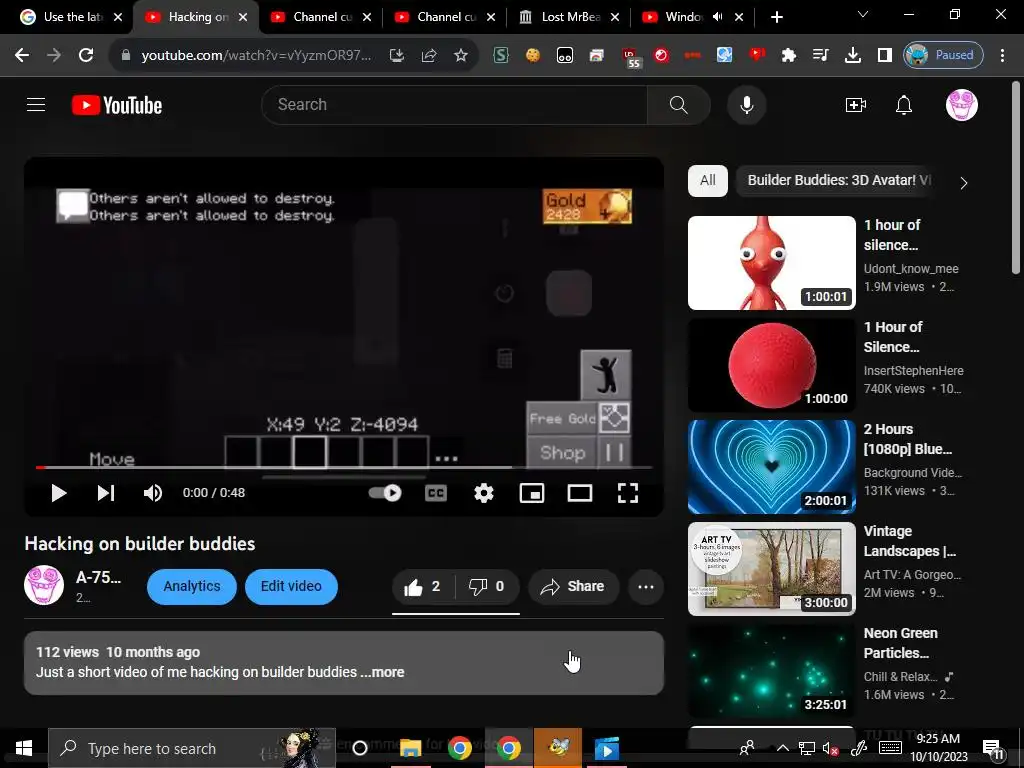Image resolution: width=1024 pixels, height=768 pixels.
Task: Bookmark this page with star
Action: 460,55
